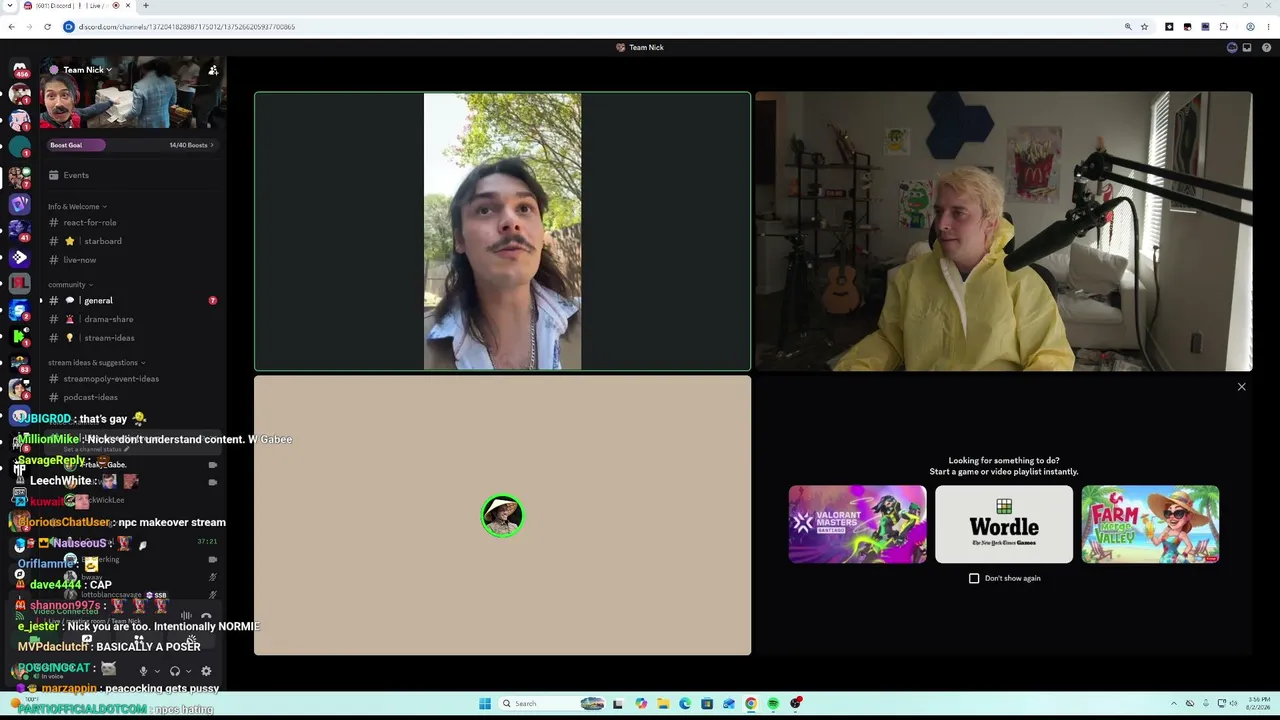Screen dimensions: 1280x720
Task: Click the browser address bar URL
Action: pos(187,27)
